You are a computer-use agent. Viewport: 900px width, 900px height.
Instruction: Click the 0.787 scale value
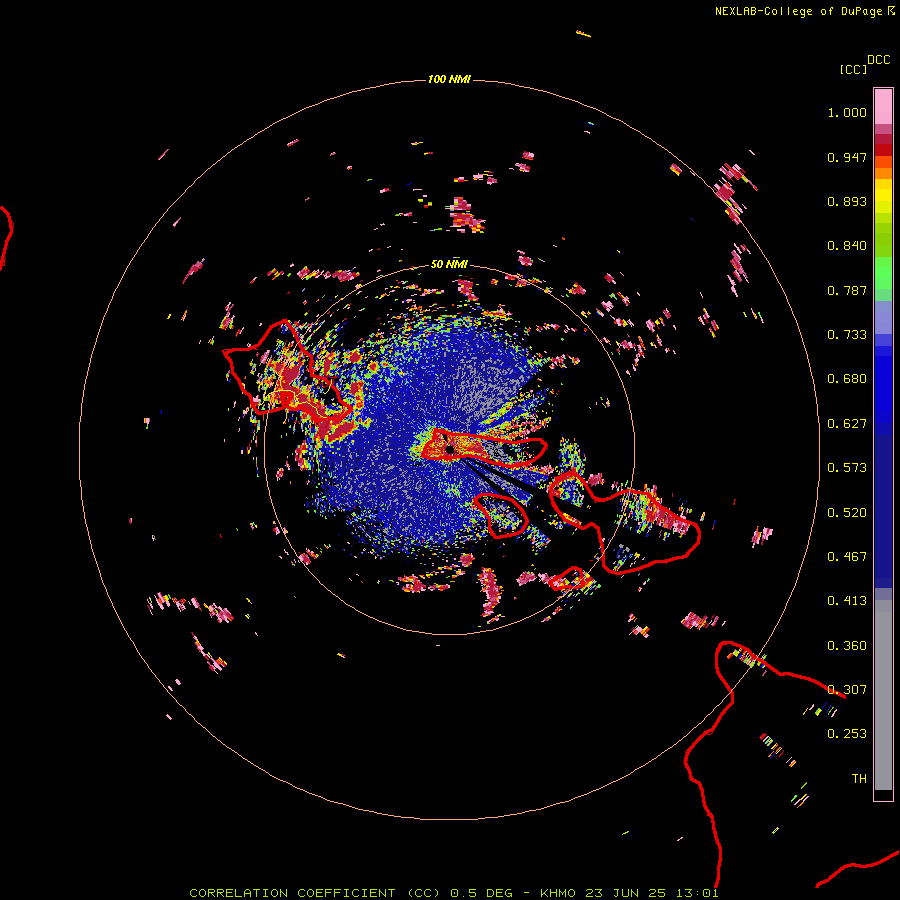coord(847,290)
